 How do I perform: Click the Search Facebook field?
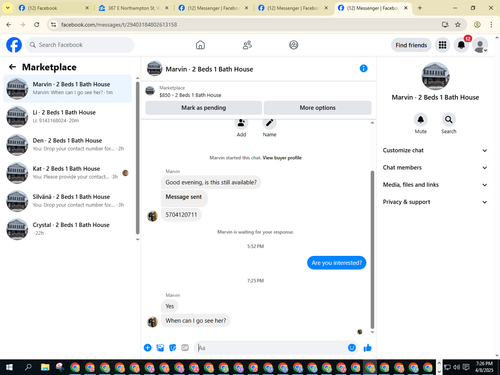pos(80,45)
